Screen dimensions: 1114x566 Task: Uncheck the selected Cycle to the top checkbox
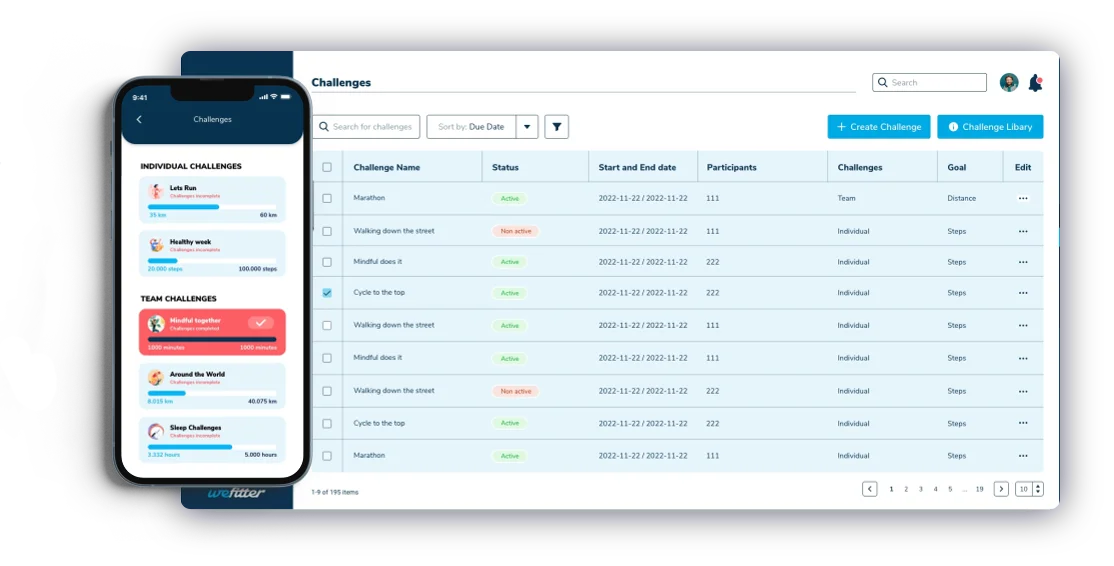(x=327, y=293)
